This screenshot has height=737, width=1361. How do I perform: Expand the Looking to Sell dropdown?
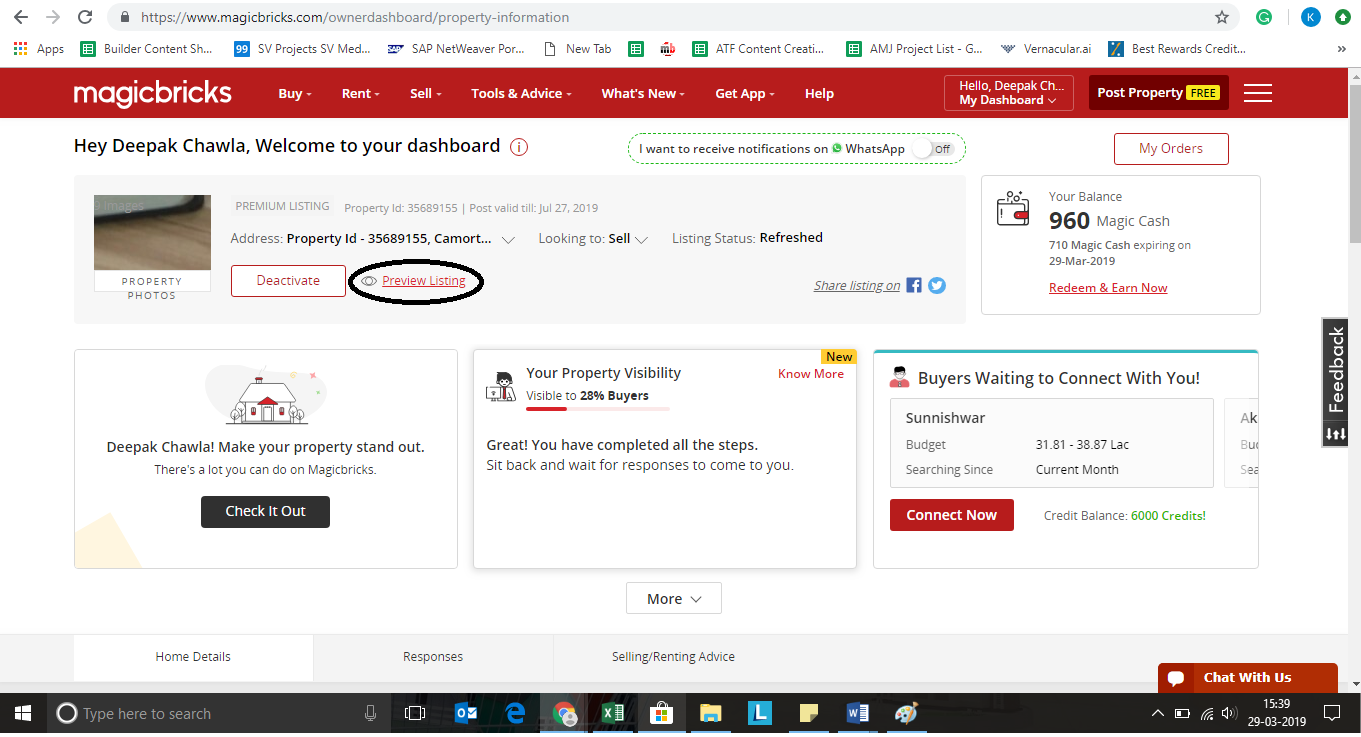[642, 240]
